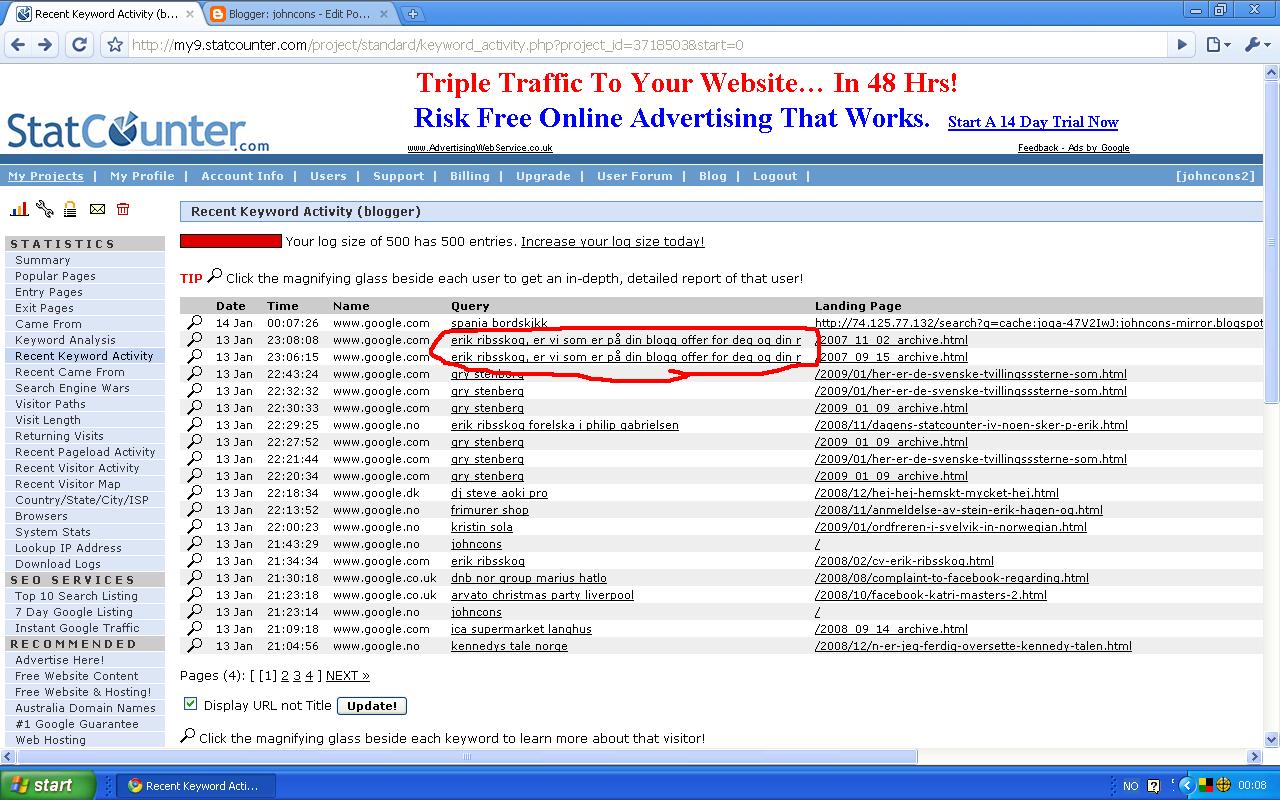Viewport: 1280px width, 800px height.
Task: Click the red trash can delete icon
Action: (x=123, y=209)
